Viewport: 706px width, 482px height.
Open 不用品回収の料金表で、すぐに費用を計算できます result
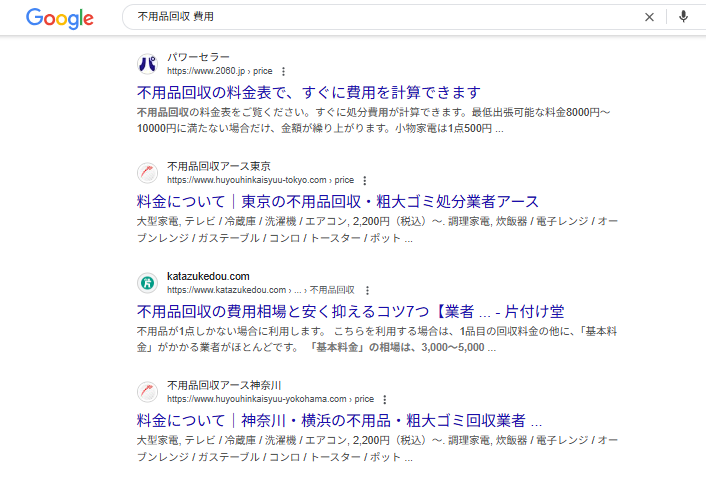coord(308,92)
